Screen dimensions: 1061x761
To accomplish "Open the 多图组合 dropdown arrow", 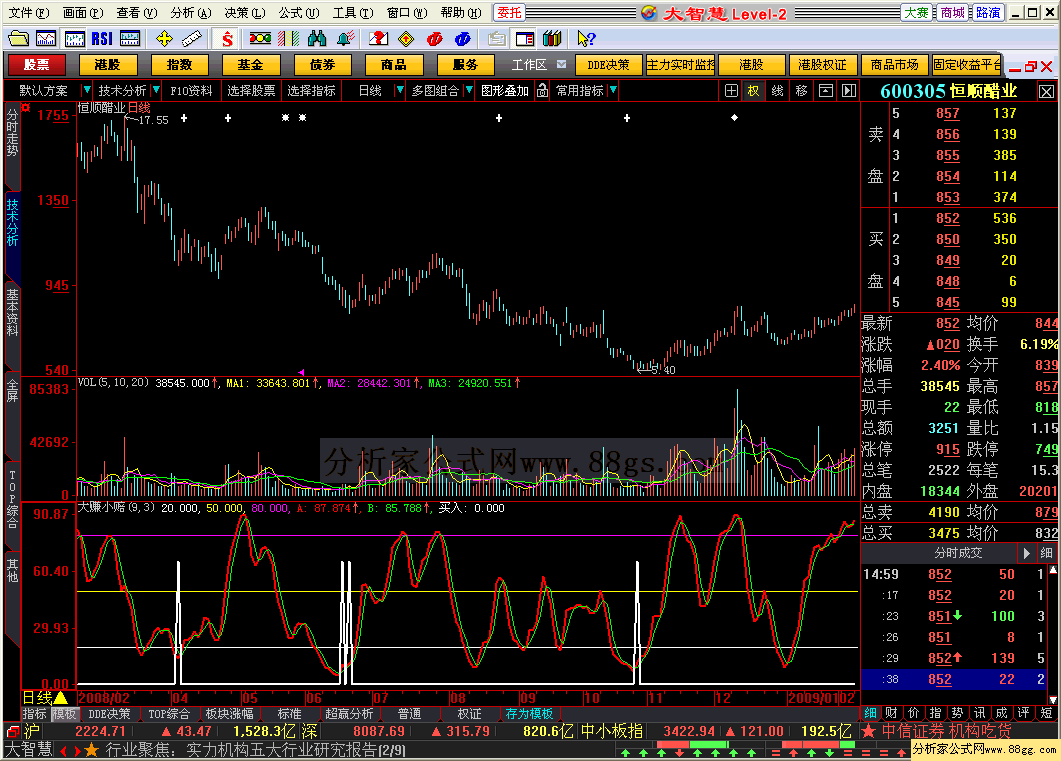I will click(468, 90).
